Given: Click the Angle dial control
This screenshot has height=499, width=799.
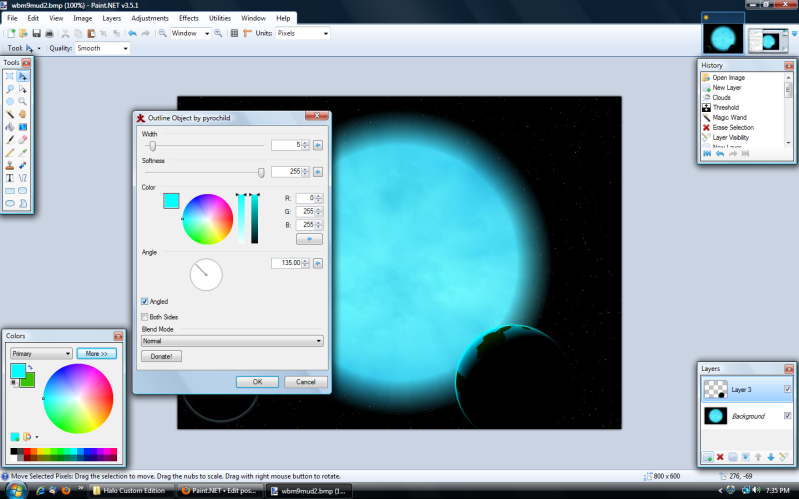Looking at the screenshot, I should point(206,274).
